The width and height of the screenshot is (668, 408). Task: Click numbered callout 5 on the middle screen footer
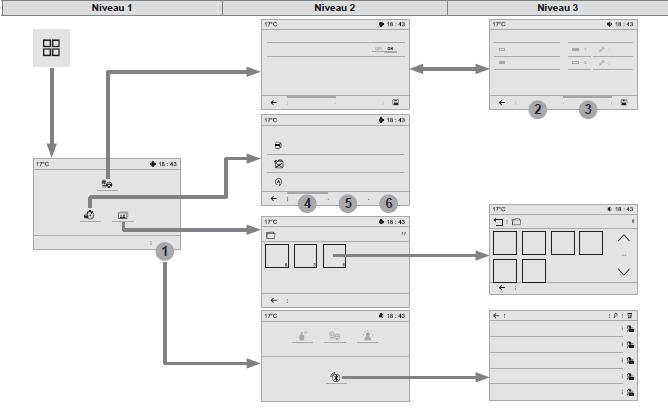pyautogui.click(x=348, y=203)
